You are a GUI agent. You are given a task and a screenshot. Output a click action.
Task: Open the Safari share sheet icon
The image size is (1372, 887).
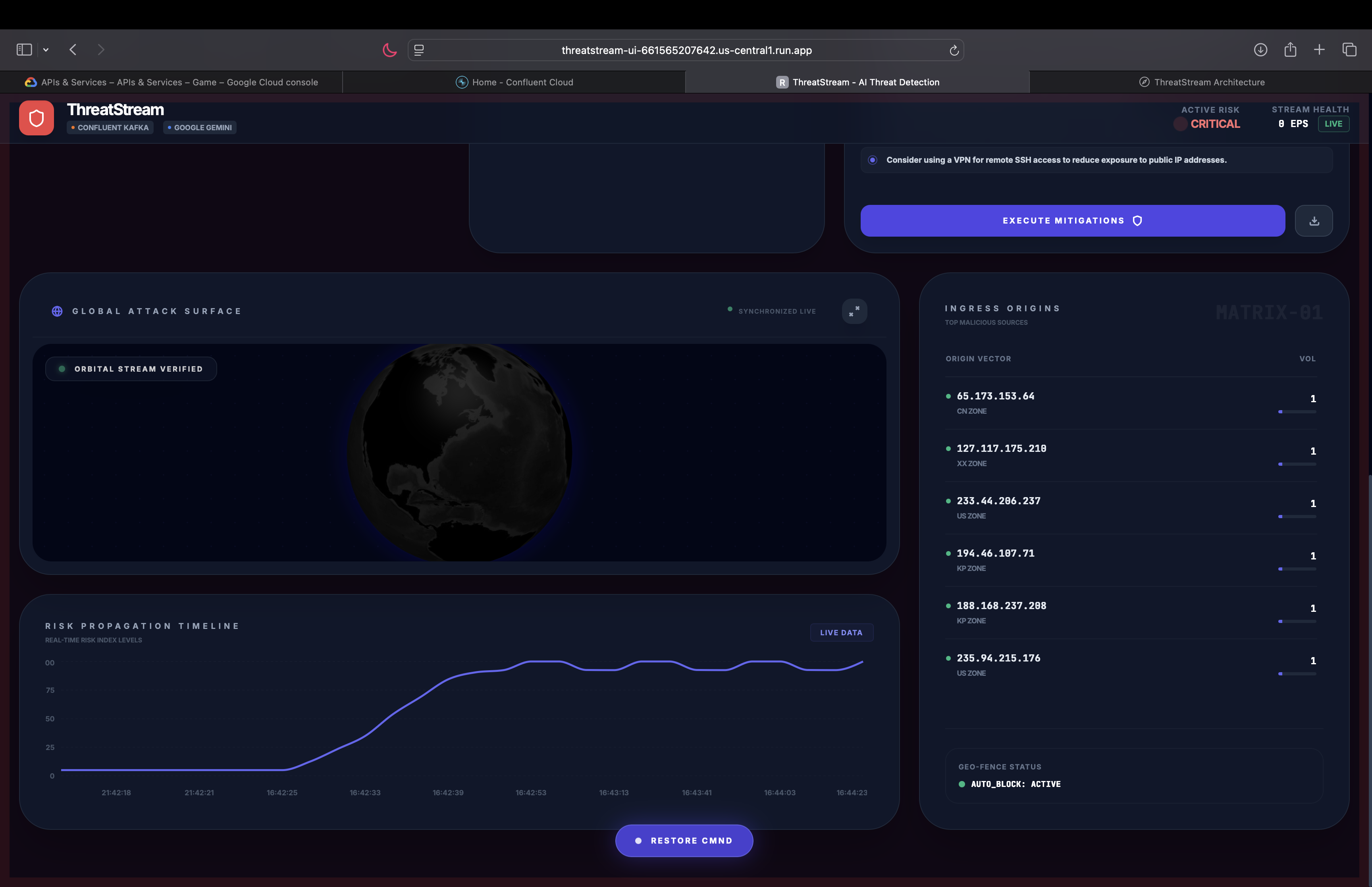point(1290,50)
